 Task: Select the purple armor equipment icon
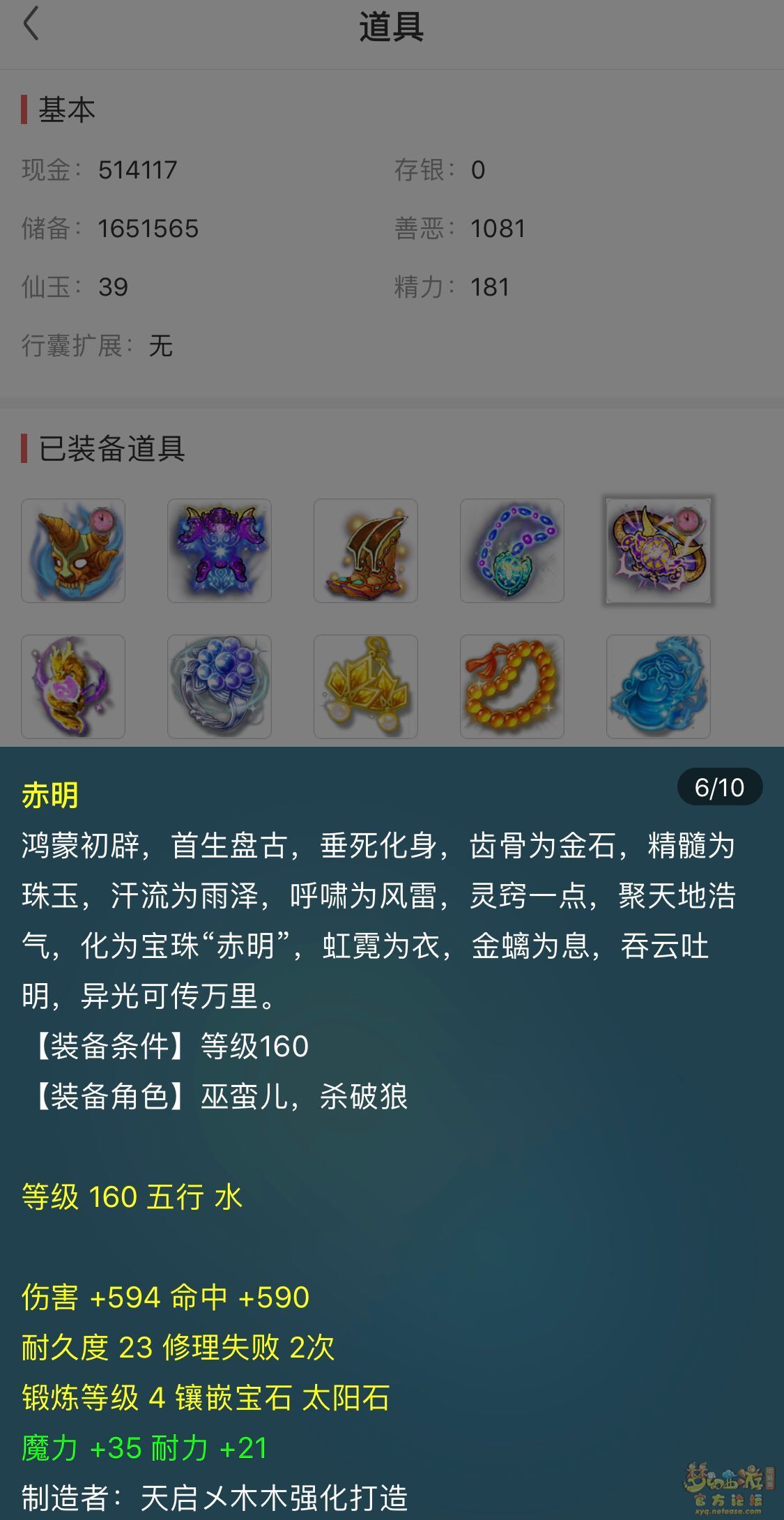coord(220,551)
